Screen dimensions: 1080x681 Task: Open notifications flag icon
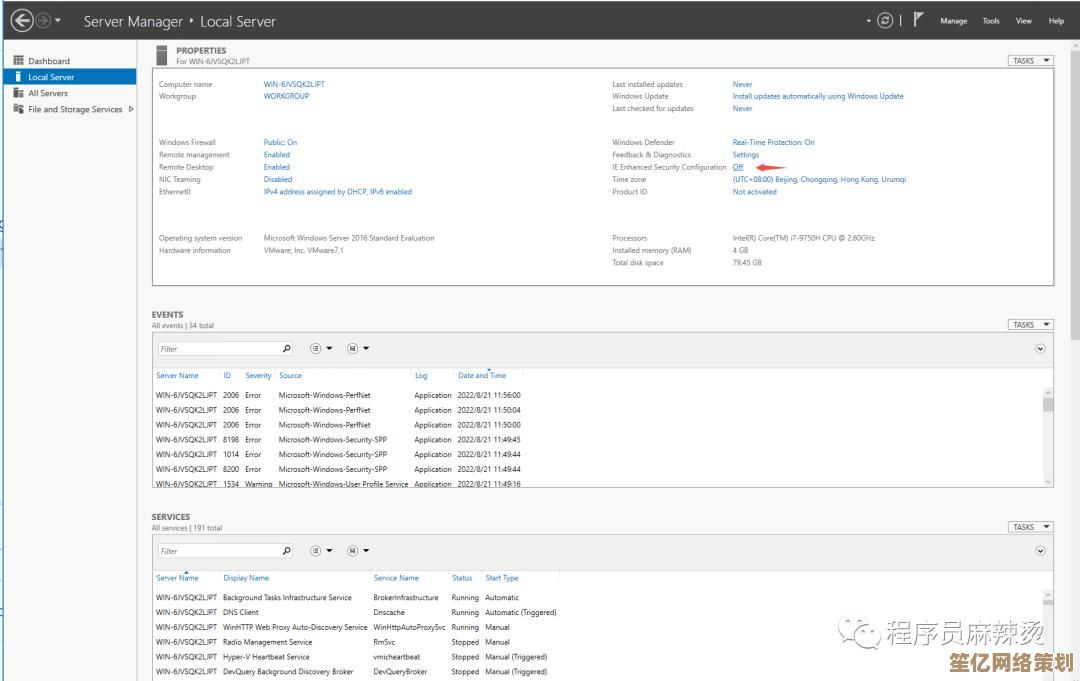click(918, 20)
